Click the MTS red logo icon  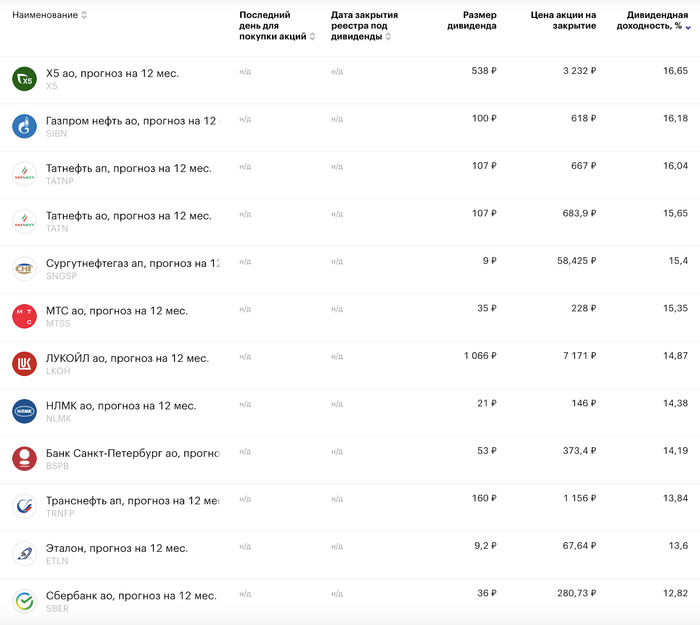[x=24, y=316]
